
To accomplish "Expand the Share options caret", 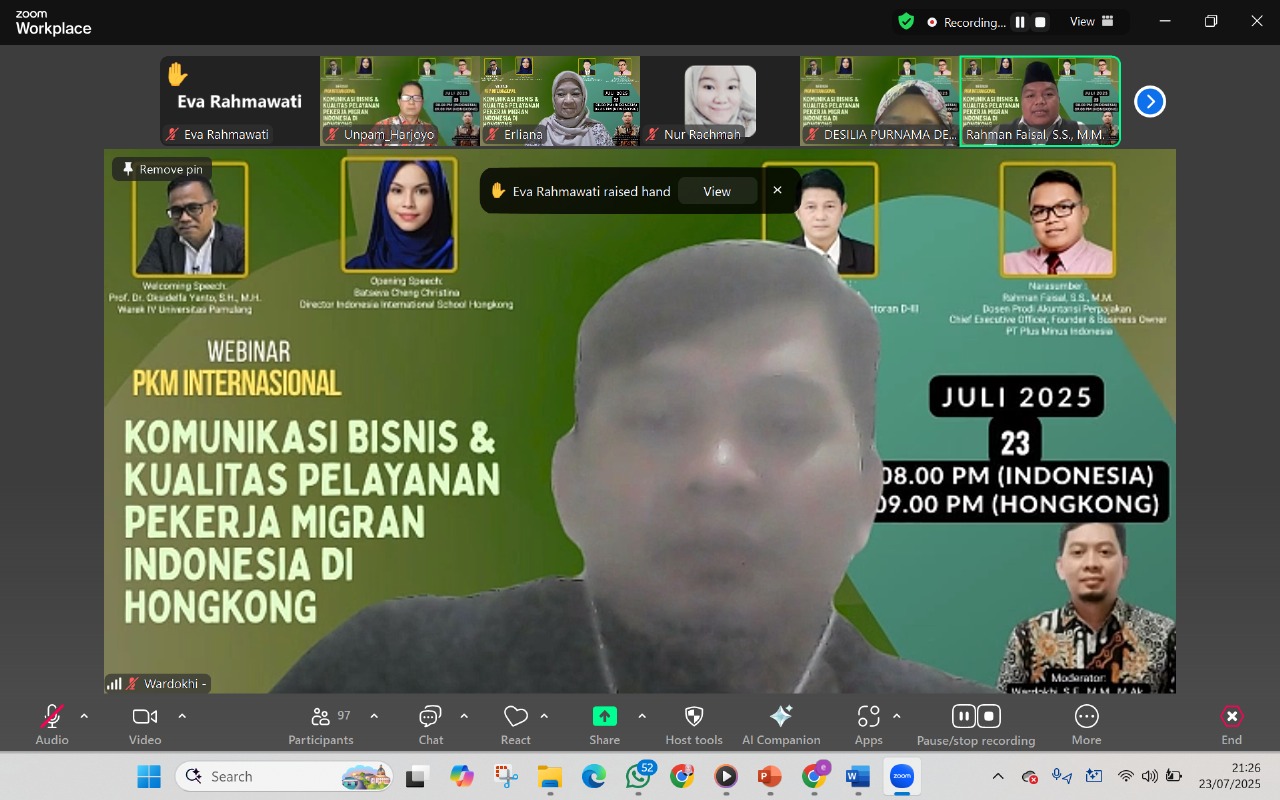I will 642,716.
